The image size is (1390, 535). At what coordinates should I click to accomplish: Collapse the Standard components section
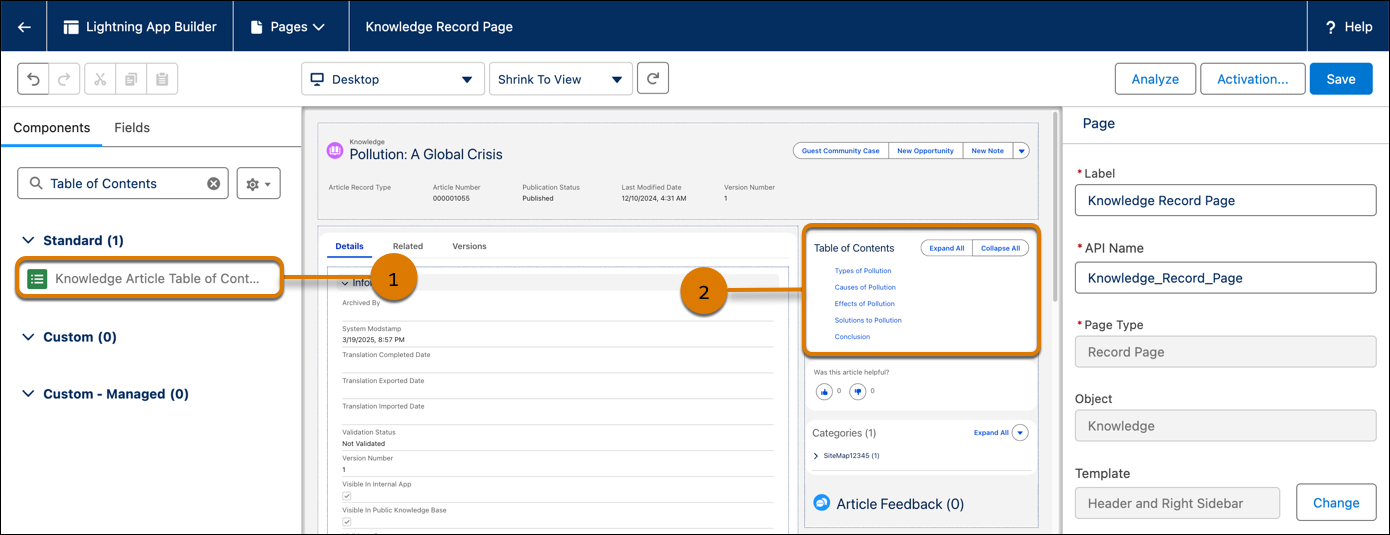pyautogui.click(x=28, y=241)
